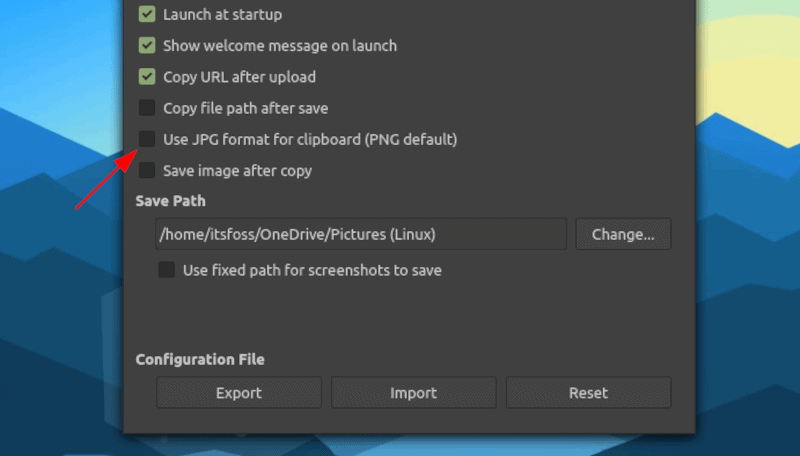The height and width of the screenshot is (456, 800).
Task: Enable Save image after copy
Action: [x=147, y=170]
